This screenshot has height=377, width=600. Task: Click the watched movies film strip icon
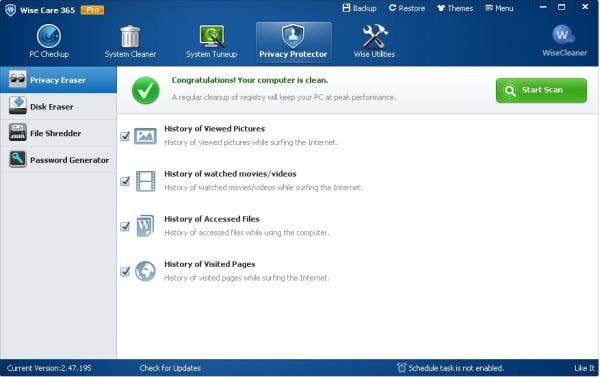(x=146, y=181)
